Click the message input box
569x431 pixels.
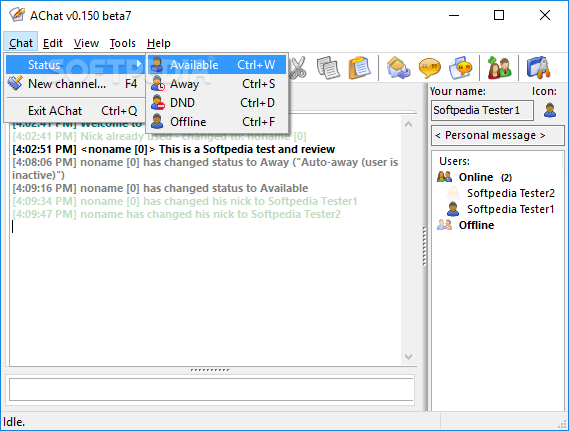(x=211, y=389)
